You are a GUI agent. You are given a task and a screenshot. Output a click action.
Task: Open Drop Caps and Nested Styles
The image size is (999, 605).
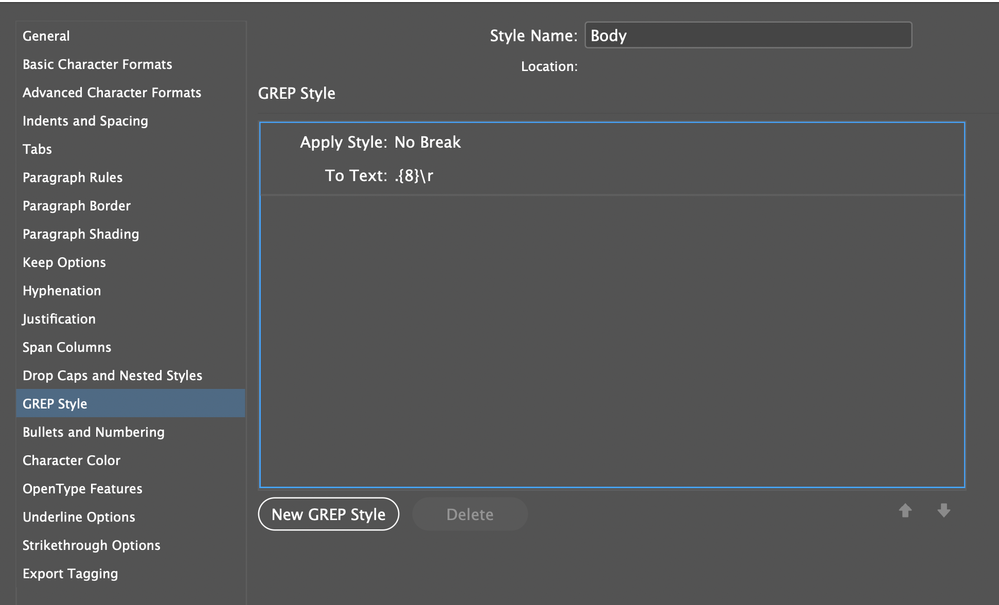[131, 376]
